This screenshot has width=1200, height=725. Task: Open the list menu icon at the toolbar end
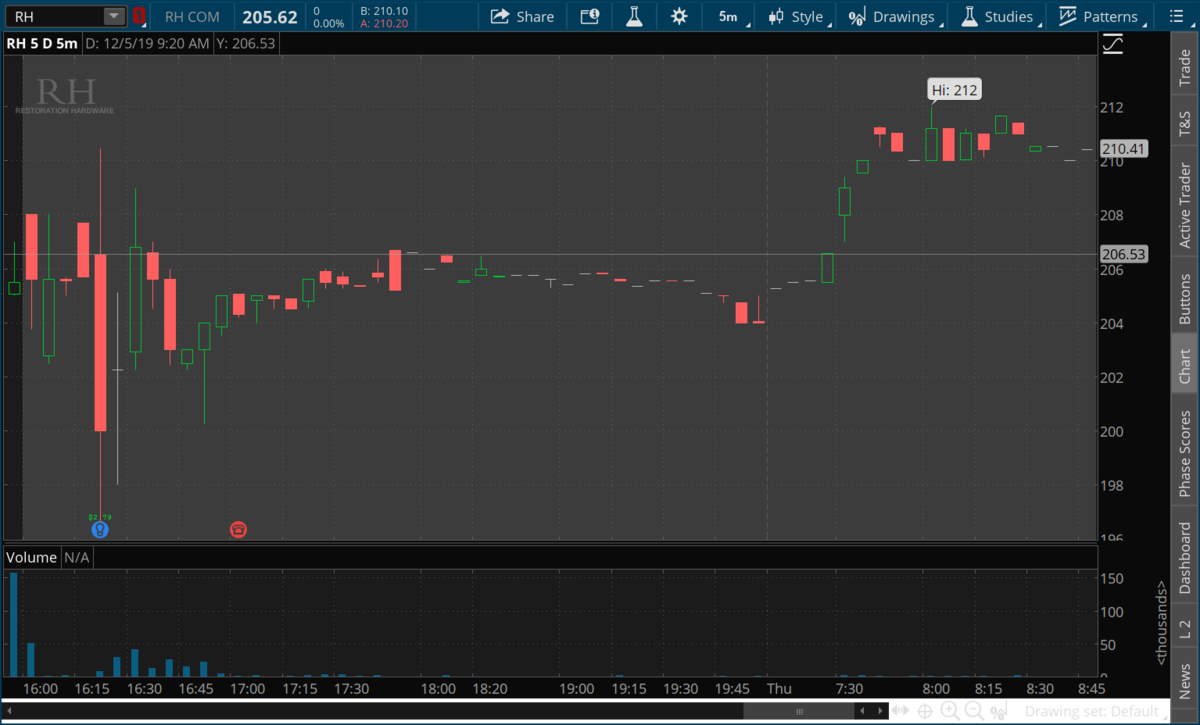1175,16
